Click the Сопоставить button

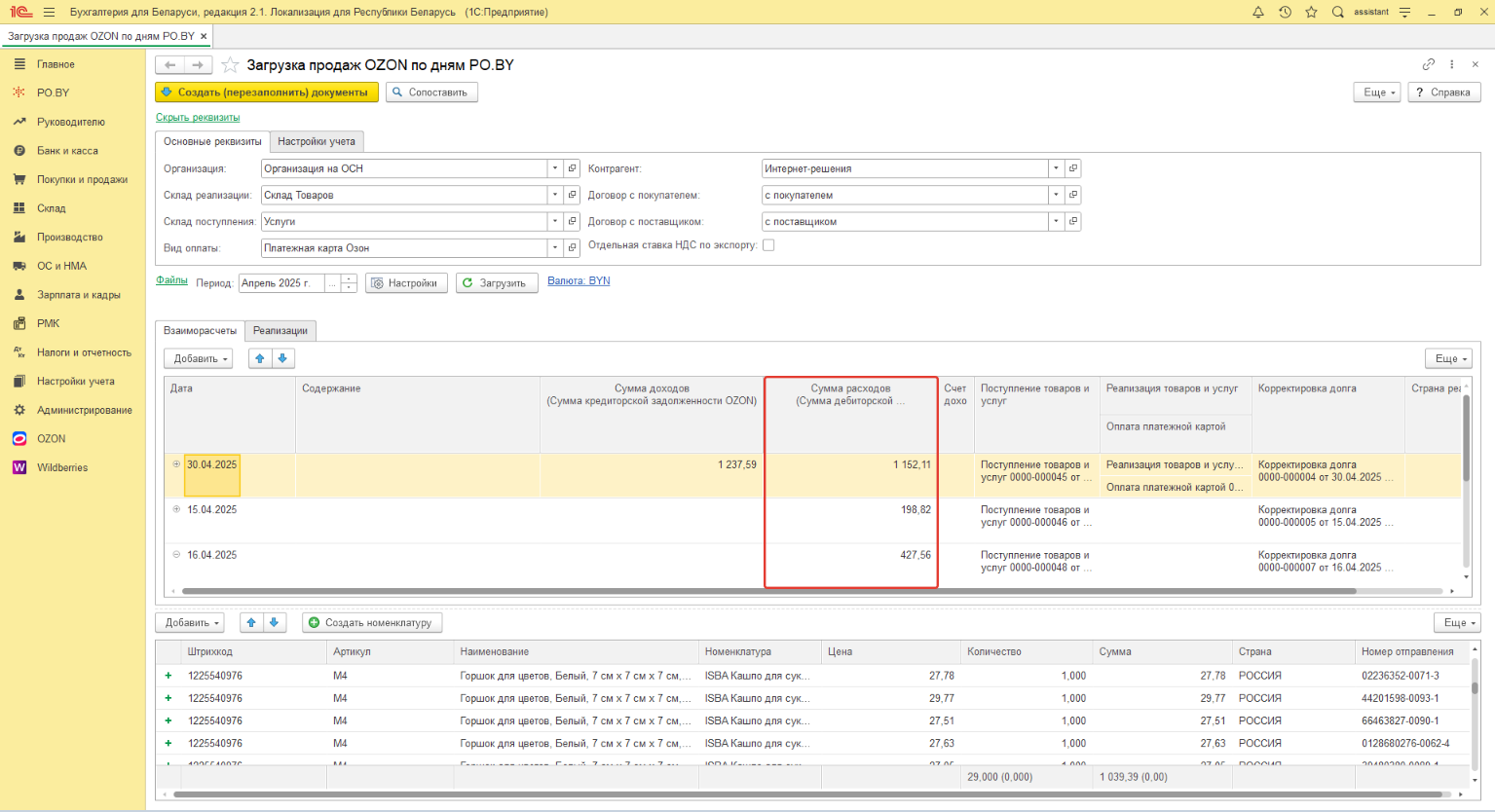pyautogui.click(x=431, y=92)
